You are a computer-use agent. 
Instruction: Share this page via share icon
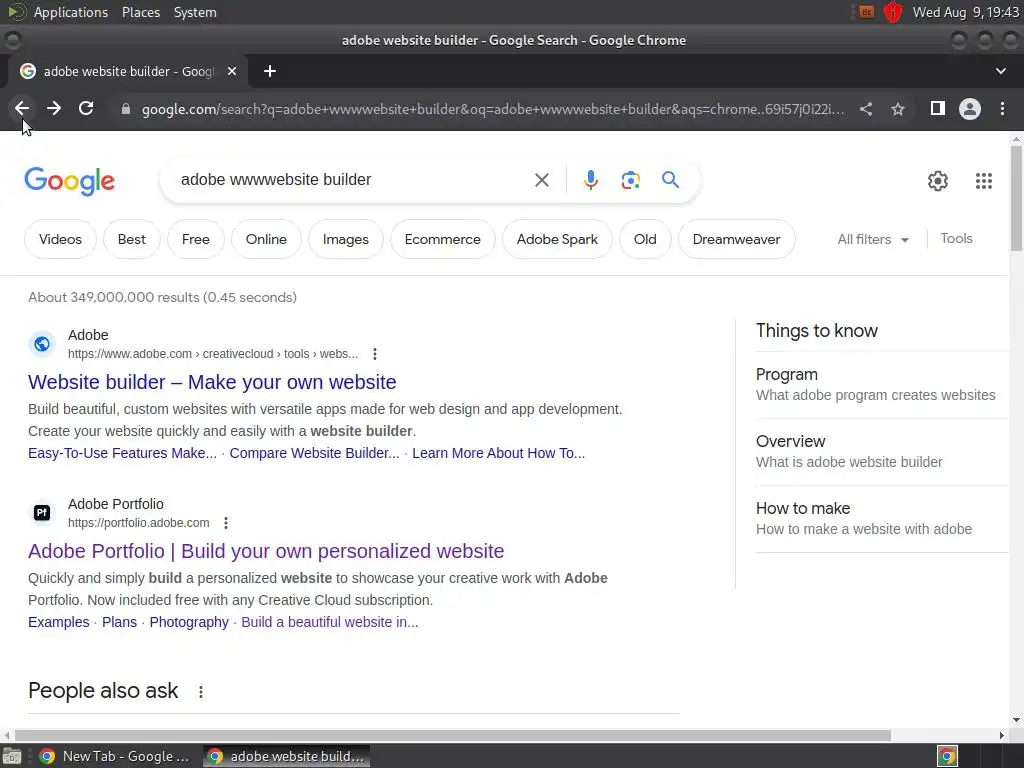866,109
